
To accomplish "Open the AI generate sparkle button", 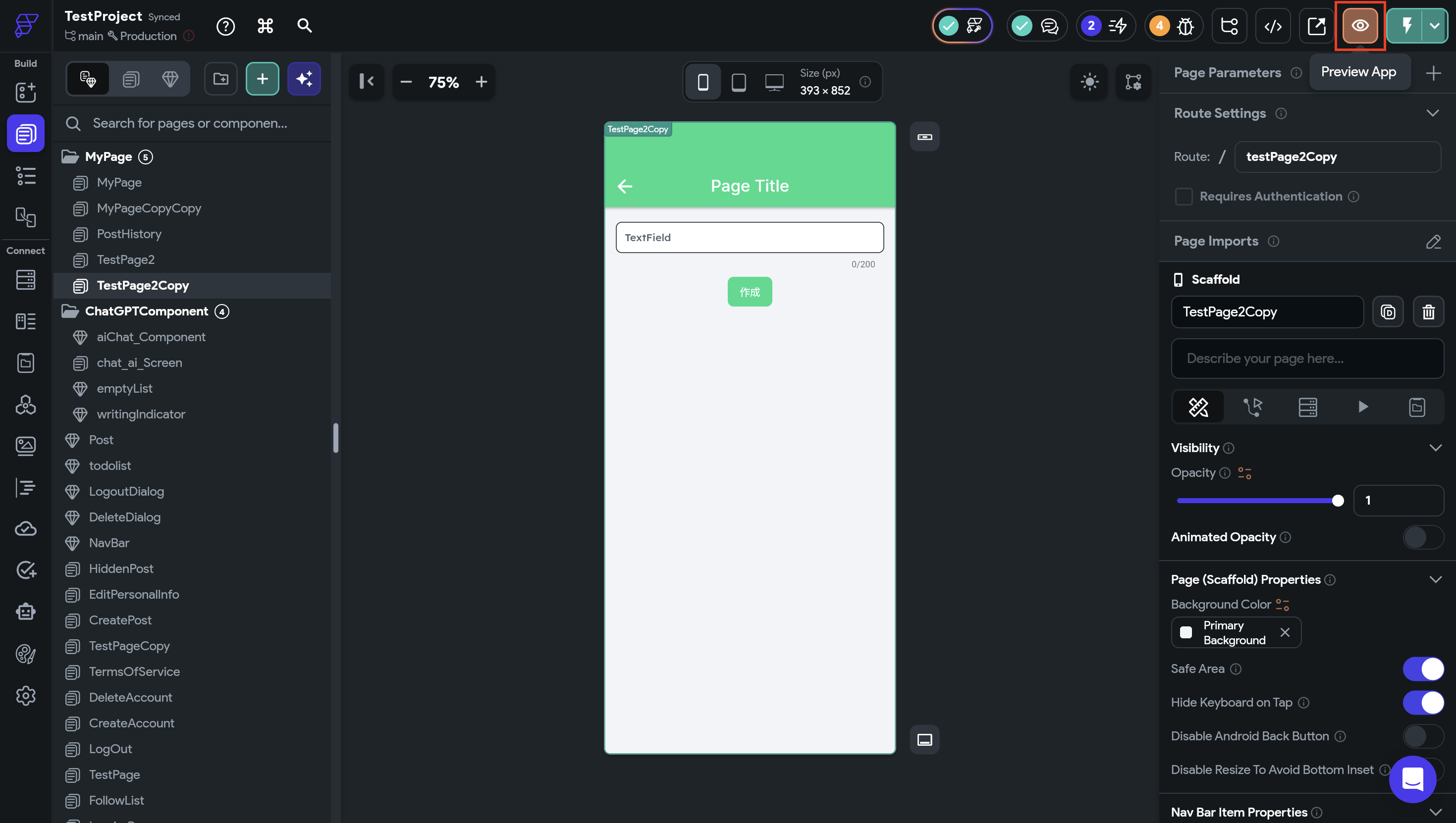I will 304,79.
